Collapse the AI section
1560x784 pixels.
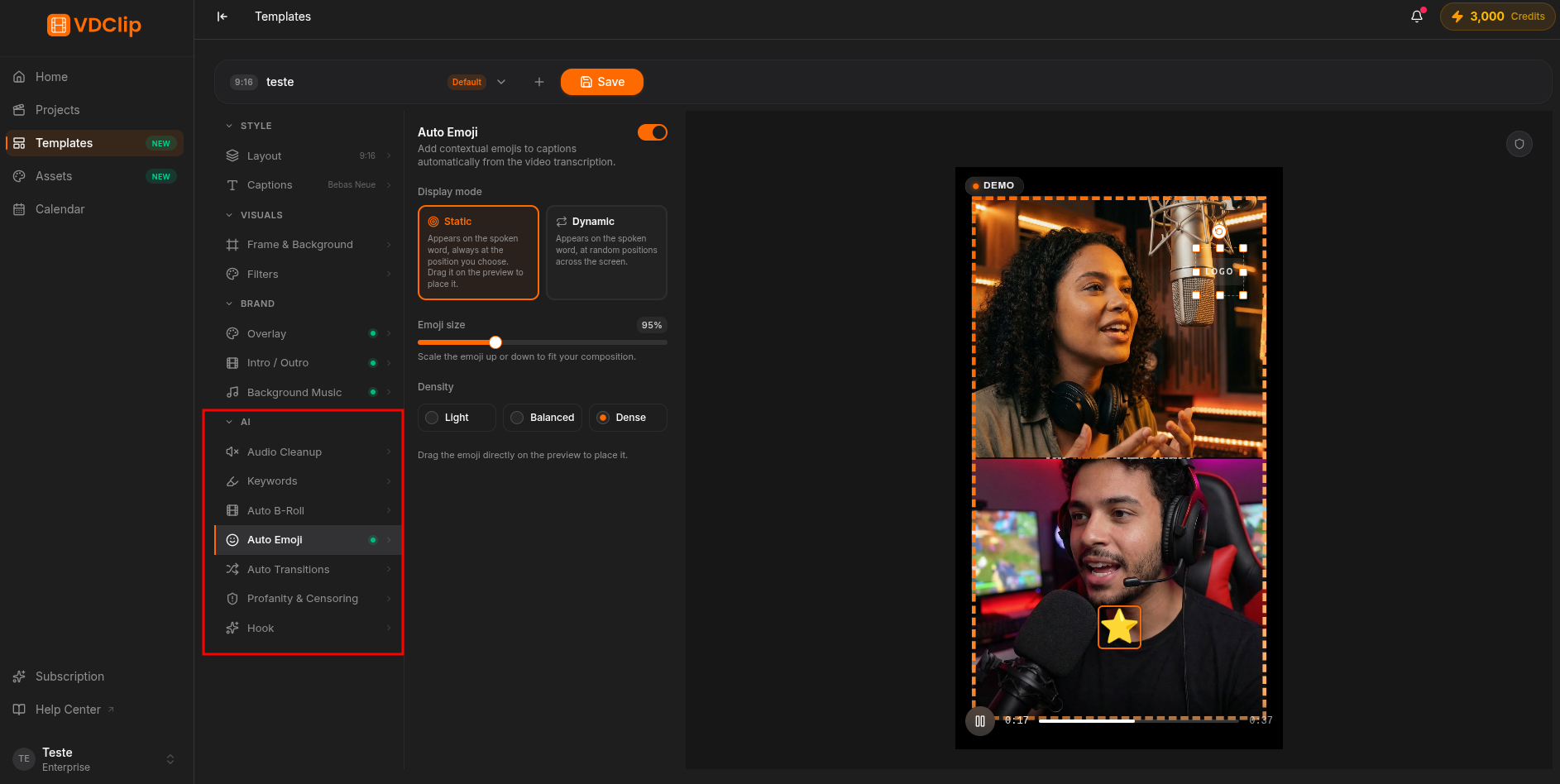(x=229, y=422)
